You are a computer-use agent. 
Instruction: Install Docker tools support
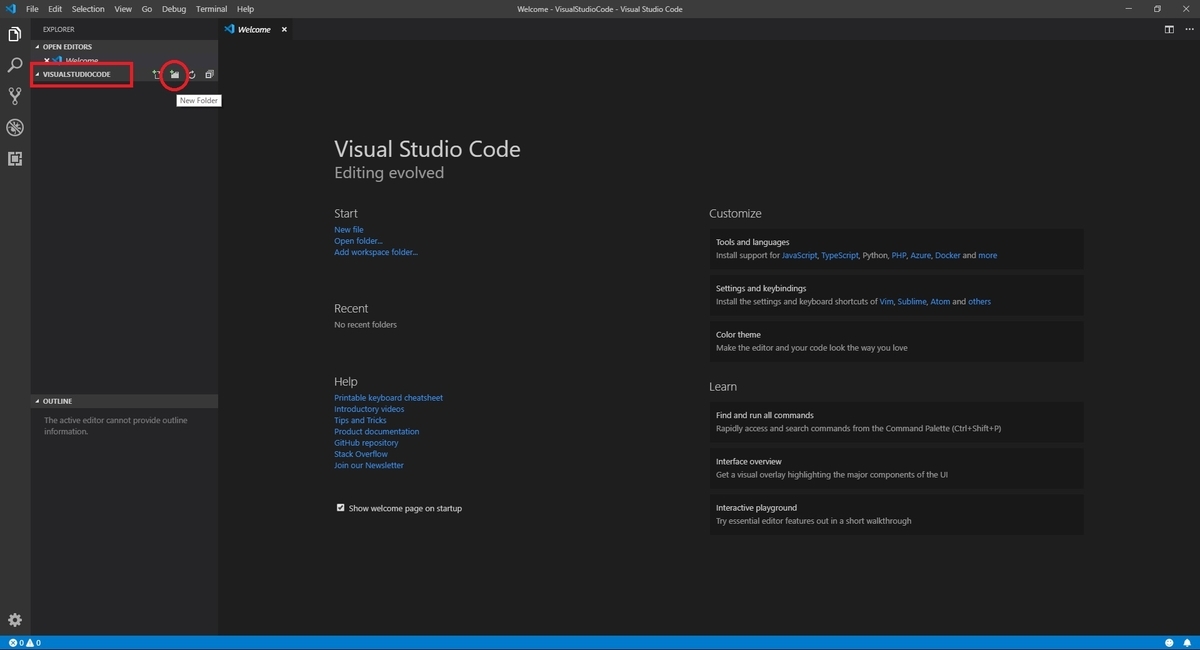point(948,256)
